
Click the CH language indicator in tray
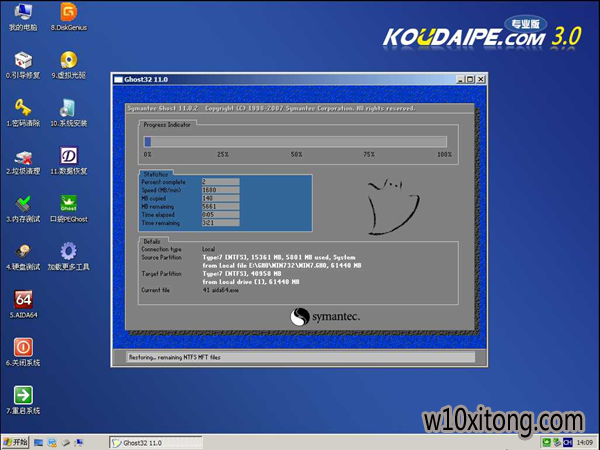pyautogui.click(x=567, y=443)
